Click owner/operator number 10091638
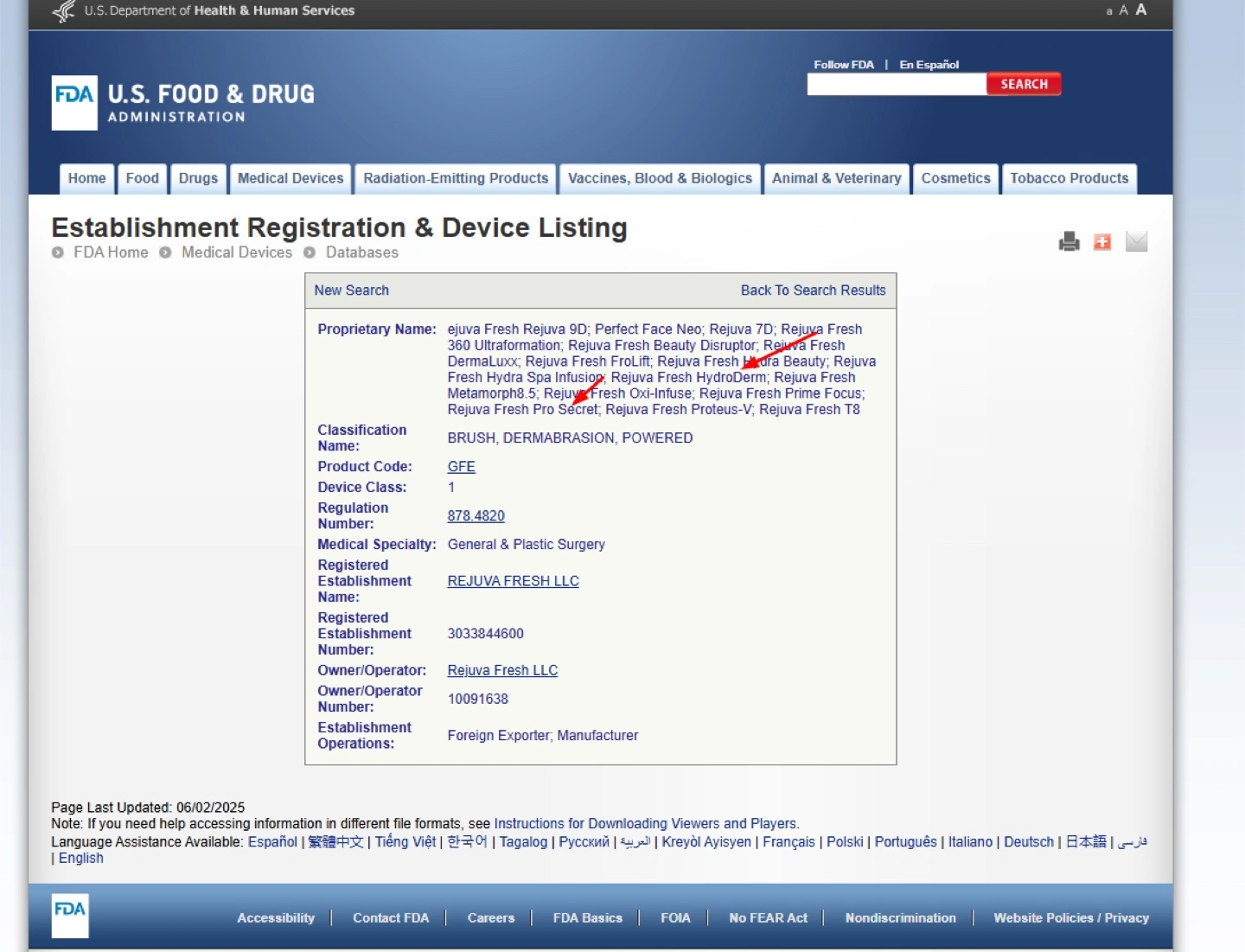This screenshot has height=952, width=1245. [x=477, y=700]
